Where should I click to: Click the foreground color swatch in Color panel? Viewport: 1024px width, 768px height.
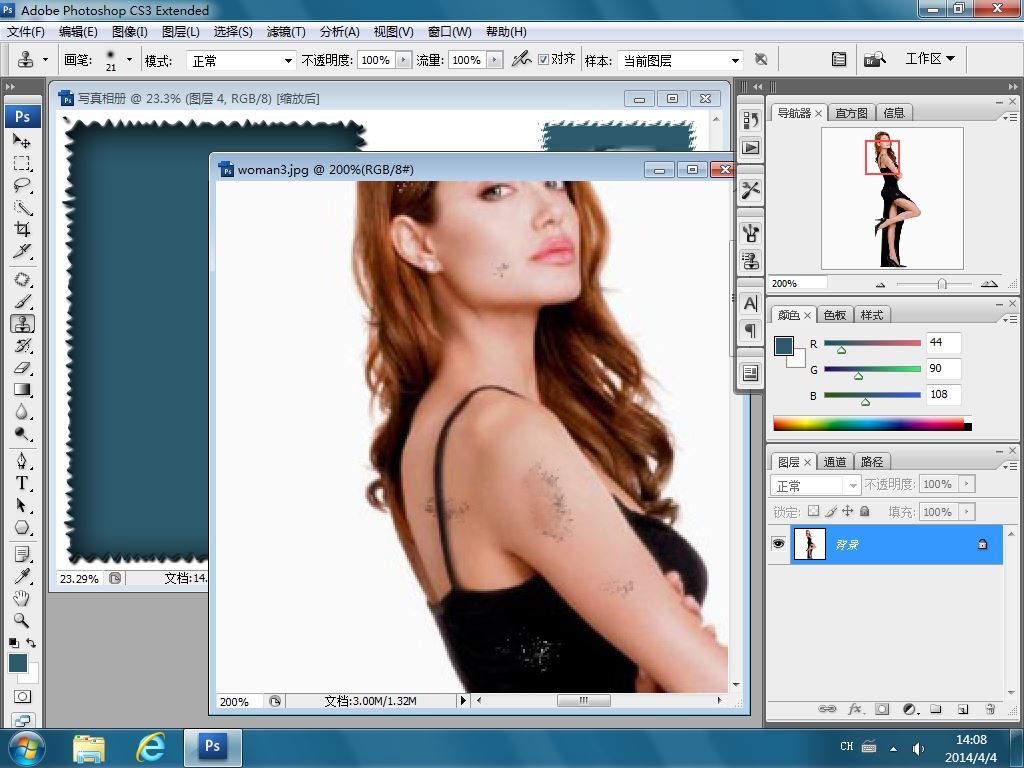pos(783,346)
